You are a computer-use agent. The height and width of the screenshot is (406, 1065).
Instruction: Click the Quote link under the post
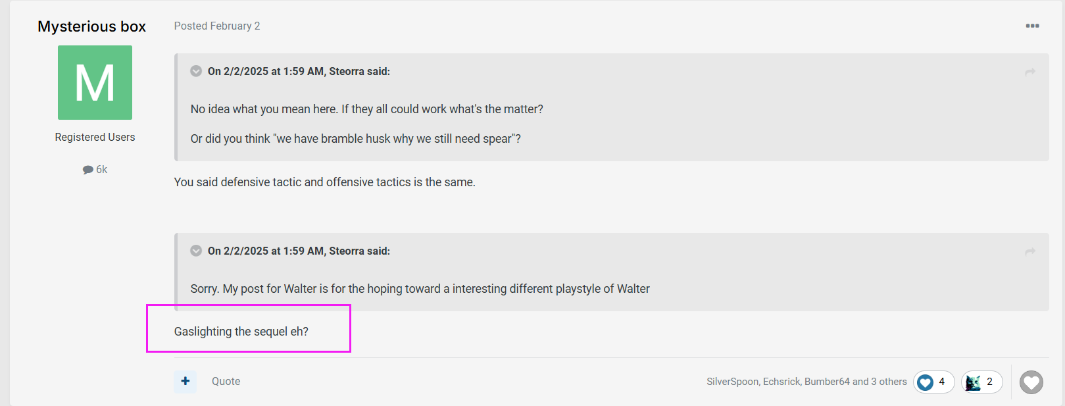pos(226,381)
